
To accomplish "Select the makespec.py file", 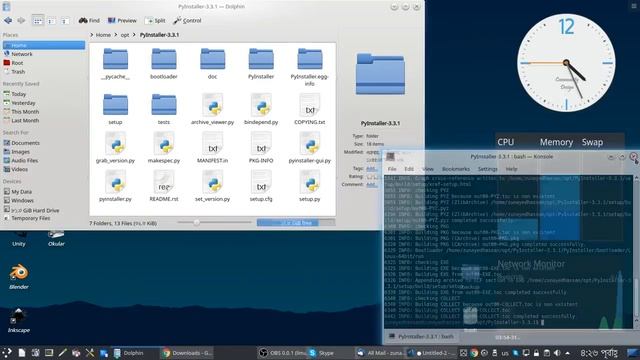I will coord(164,147).
